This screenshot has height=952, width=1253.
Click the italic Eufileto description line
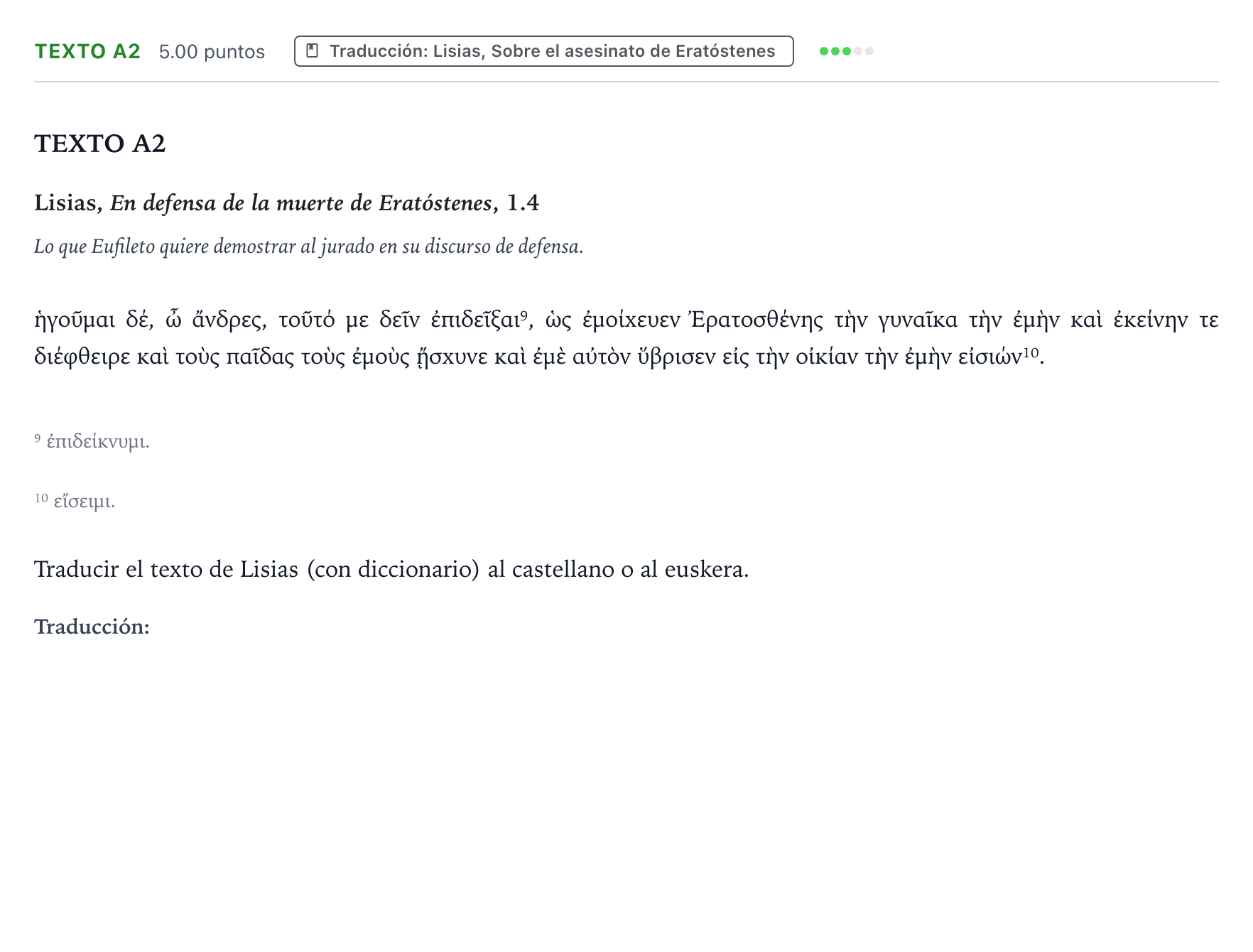tap(309, 247)
